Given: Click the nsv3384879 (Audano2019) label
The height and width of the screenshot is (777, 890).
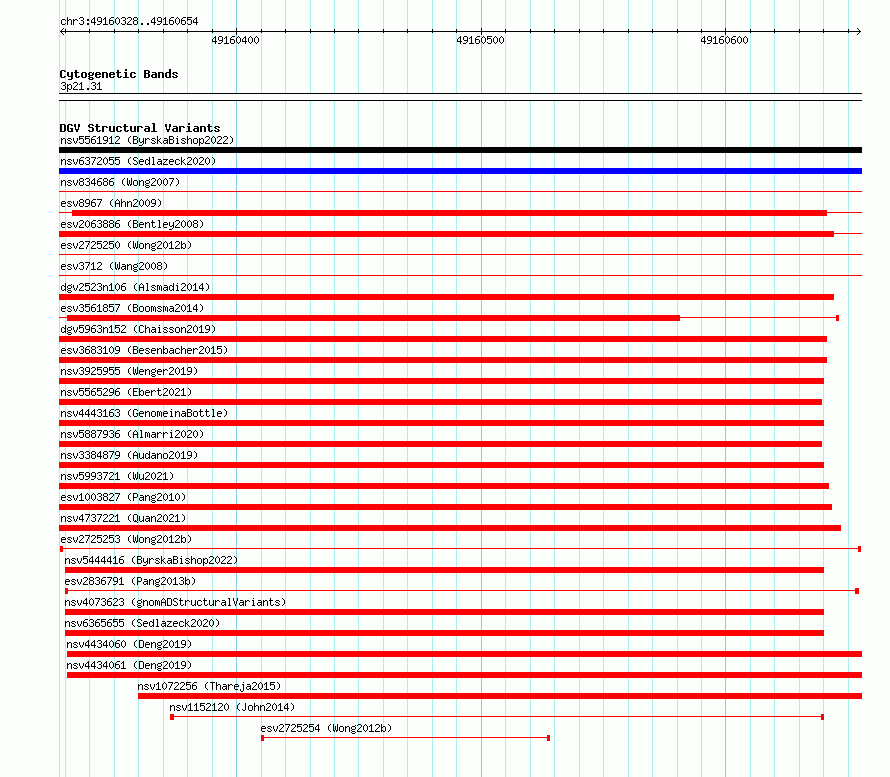Looking at the screenshot, I should pos(129,455).
